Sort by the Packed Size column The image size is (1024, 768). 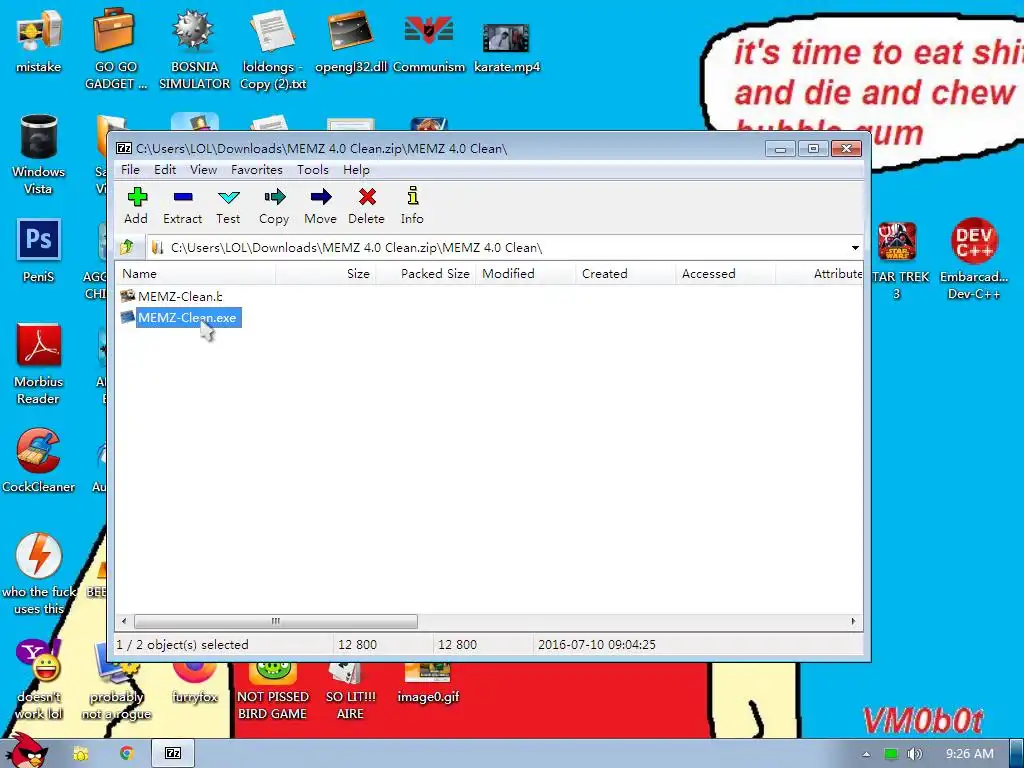tap(425, 274)
